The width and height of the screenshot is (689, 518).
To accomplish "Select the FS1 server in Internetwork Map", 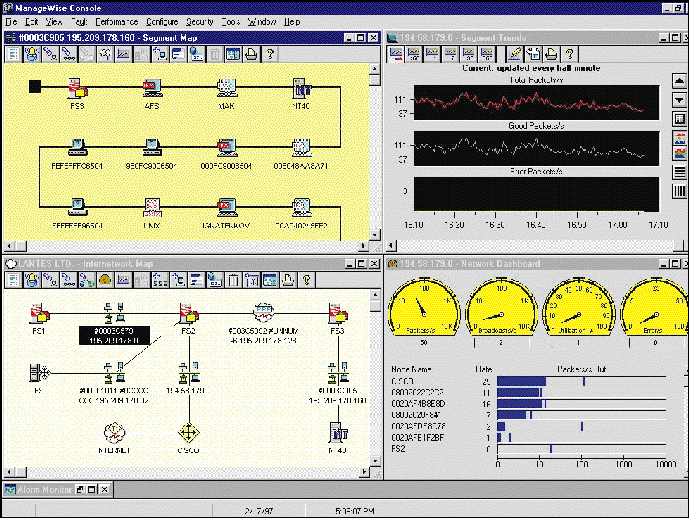I will [x=39, y=313].
